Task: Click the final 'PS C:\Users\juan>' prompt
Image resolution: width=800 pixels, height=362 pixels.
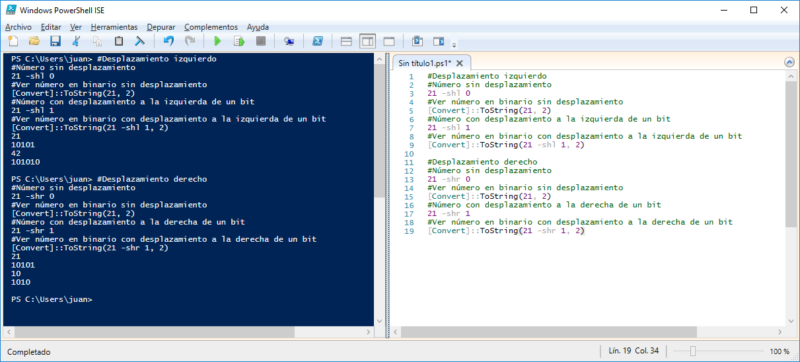Action: (52, 299)
